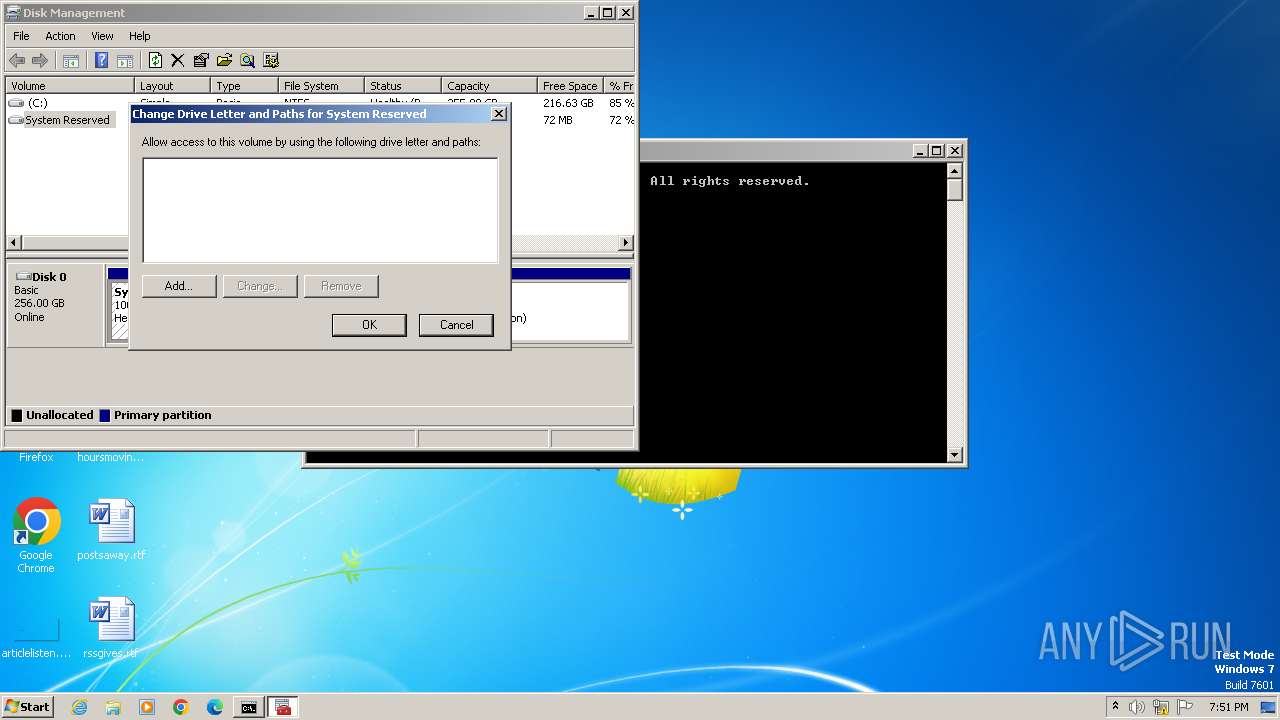
Task: Click the Back arrow in Disk Management toolbar
Action: tap(17, 60)
